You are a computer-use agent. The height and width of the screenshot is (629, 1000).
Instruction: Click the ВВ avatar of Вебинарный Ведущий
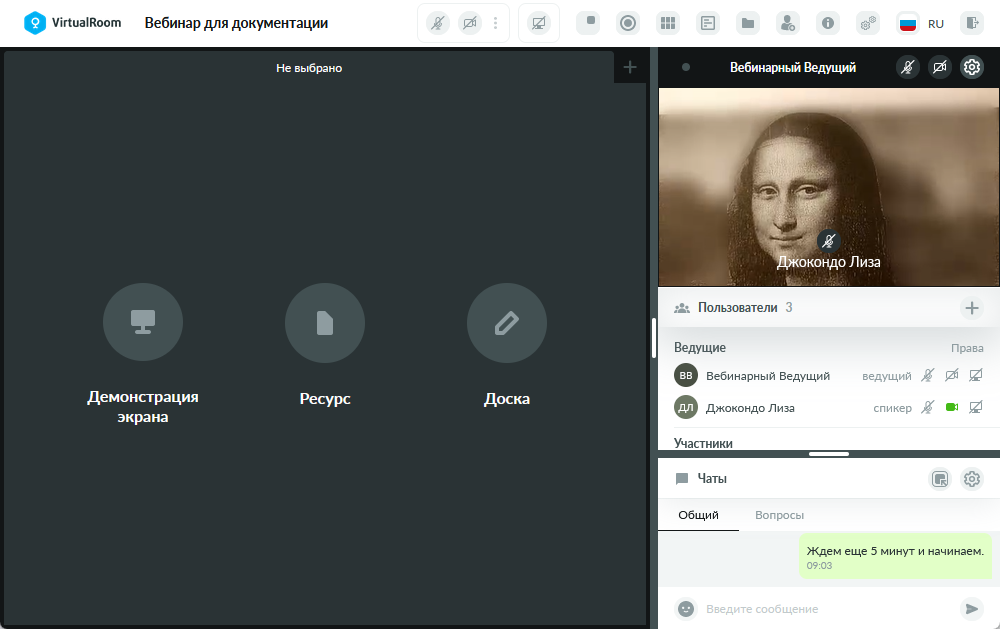pyautogui.click(x=686, y=375)
